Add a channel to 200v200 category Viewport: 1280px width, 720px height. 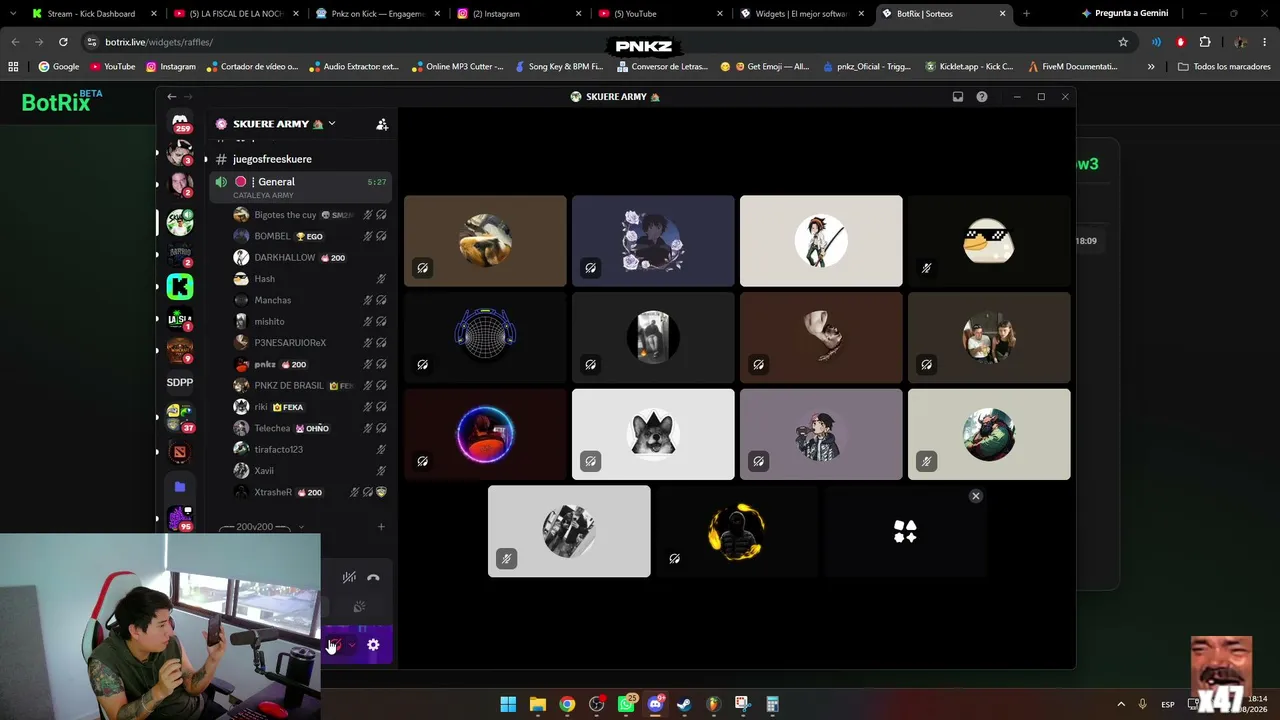tap(381, 527)
